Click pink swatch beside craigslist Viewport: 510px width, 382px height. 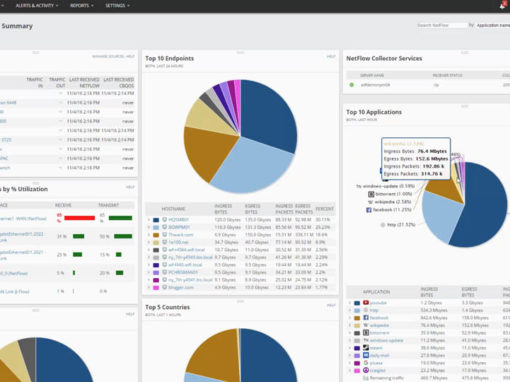[357, 371]
